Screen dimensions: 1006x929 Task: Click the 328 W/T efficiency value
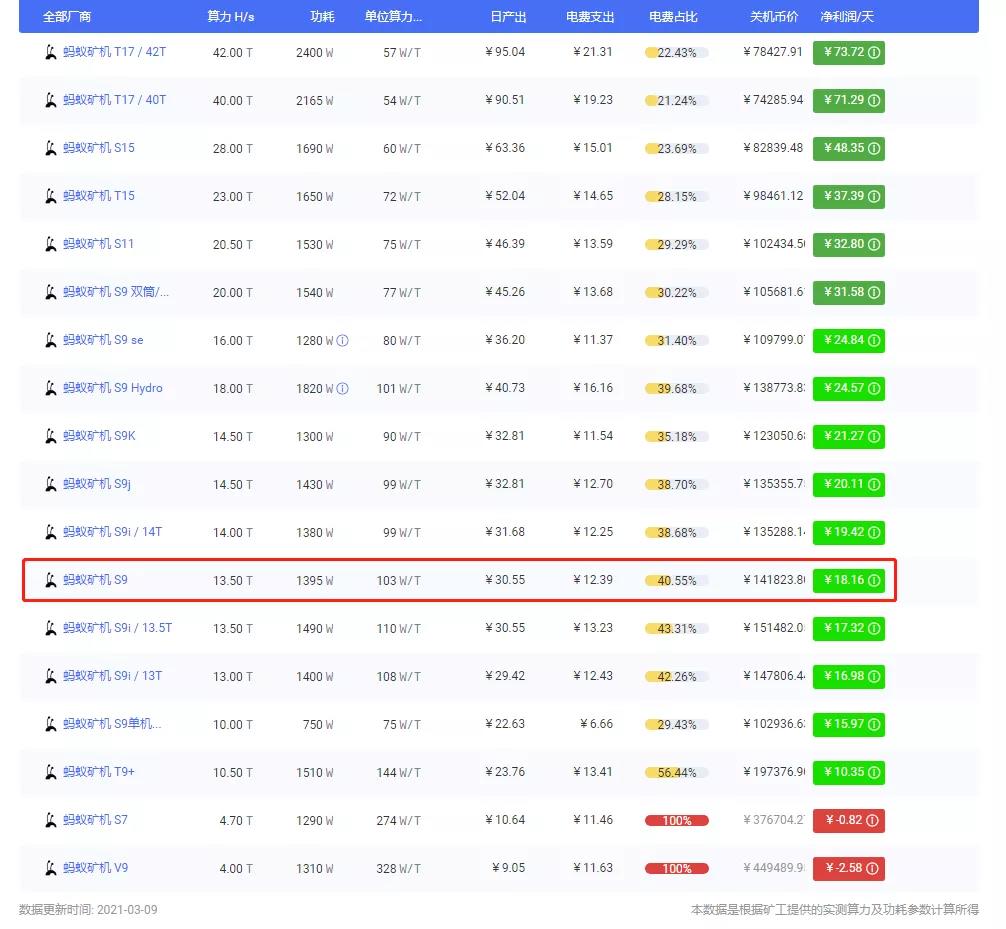tap(398, 869)
